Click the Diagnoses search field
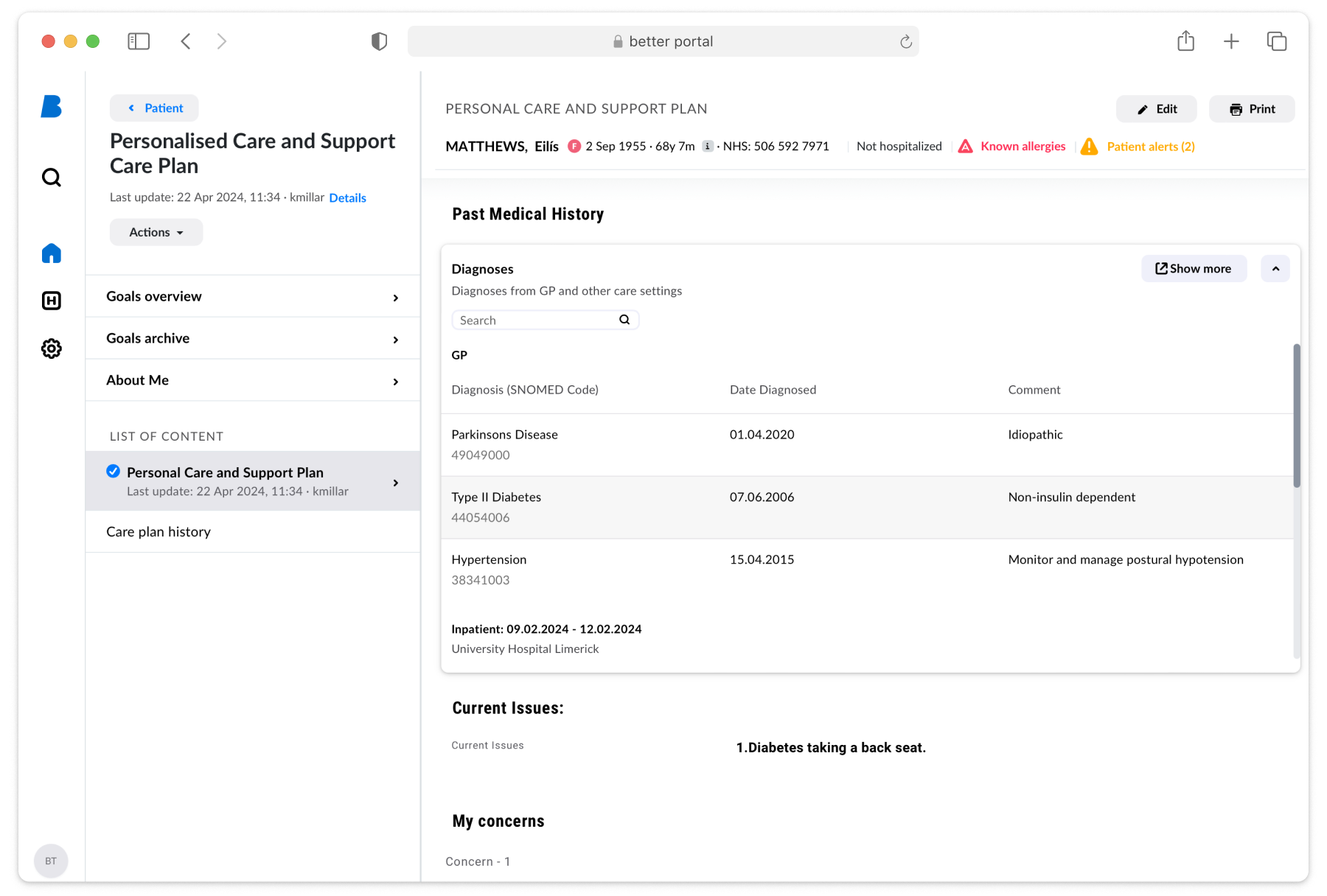Image resolution: width=1327 pixels, height=896 pixels. pos(536,320)
